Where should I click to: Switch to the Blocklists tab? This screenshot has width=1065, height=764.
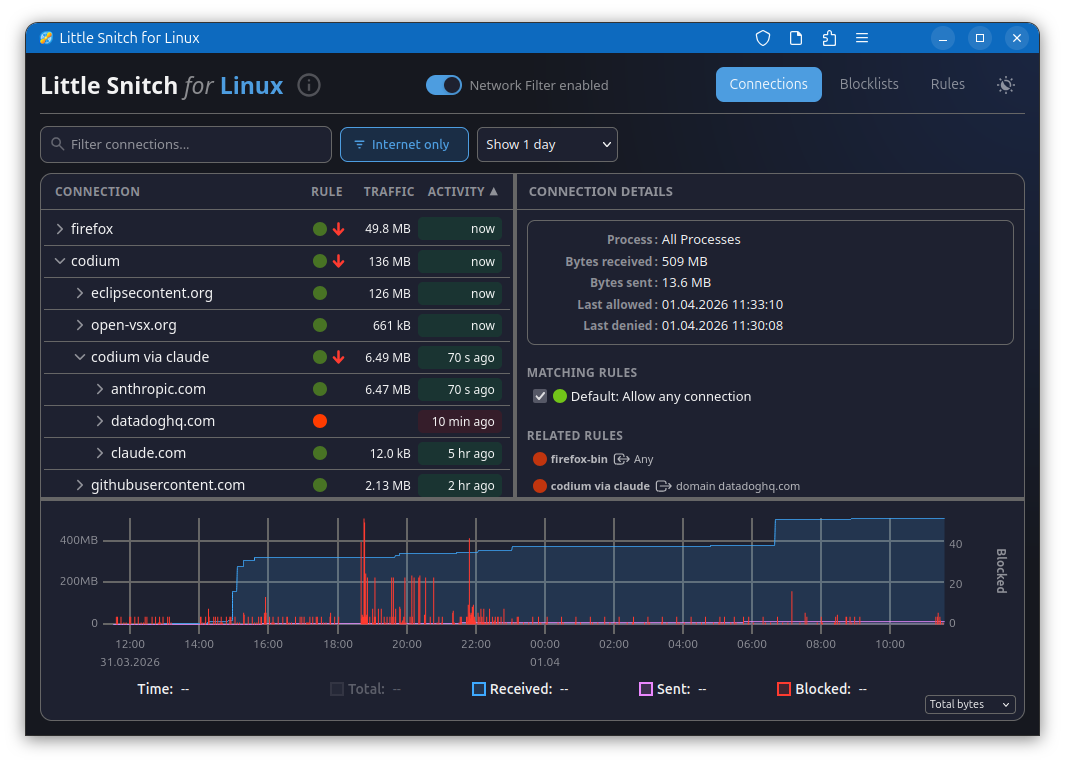[868, 84]
